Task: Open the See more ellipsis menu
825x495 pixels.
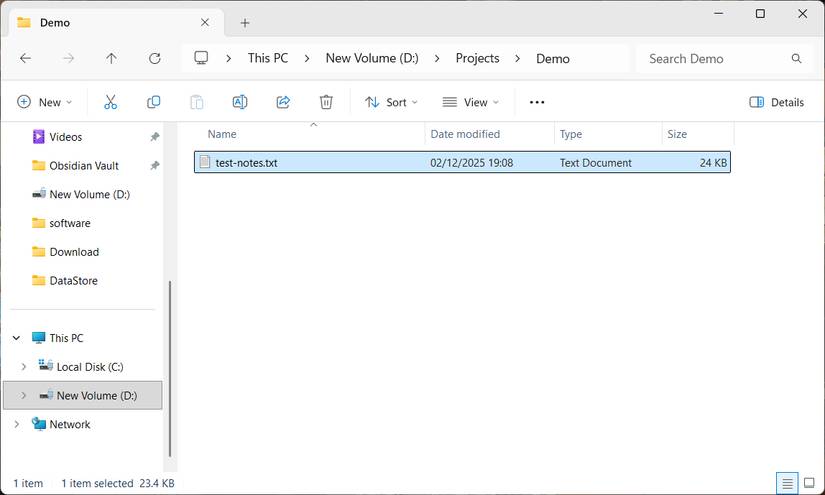Action: coord(537,102)
